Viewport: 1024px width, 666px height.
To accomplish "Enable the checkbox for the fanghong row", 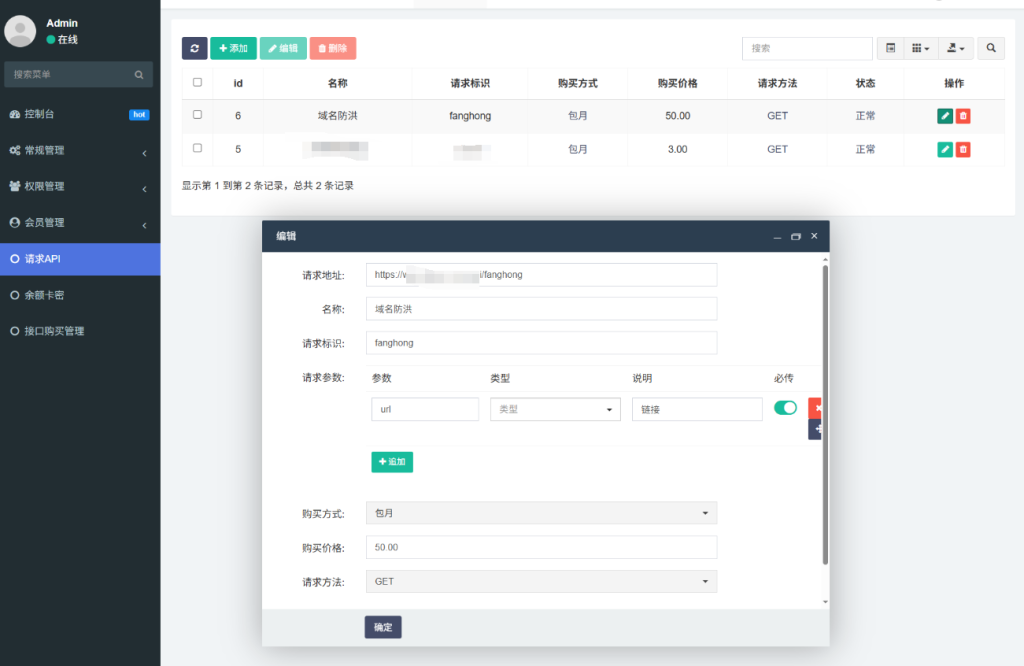I will click(x=197, y=115).
